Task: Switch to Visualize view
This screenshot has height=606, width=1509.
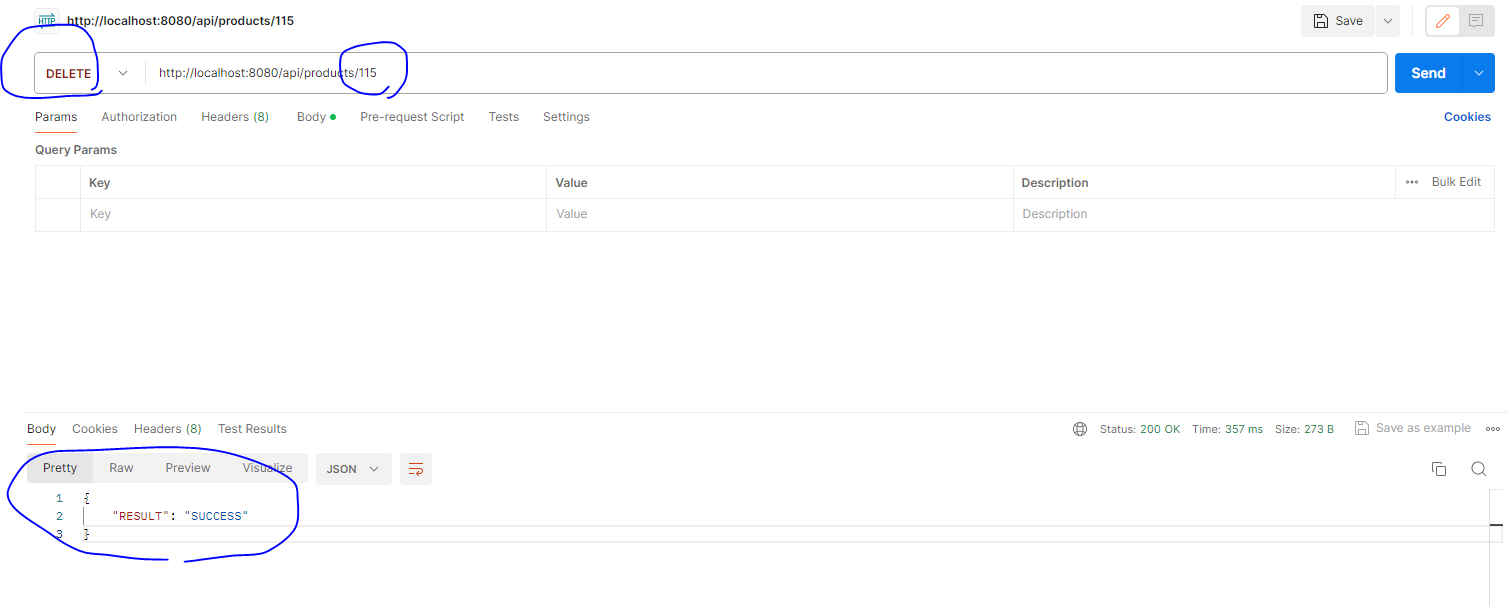Action: point(267,468)
